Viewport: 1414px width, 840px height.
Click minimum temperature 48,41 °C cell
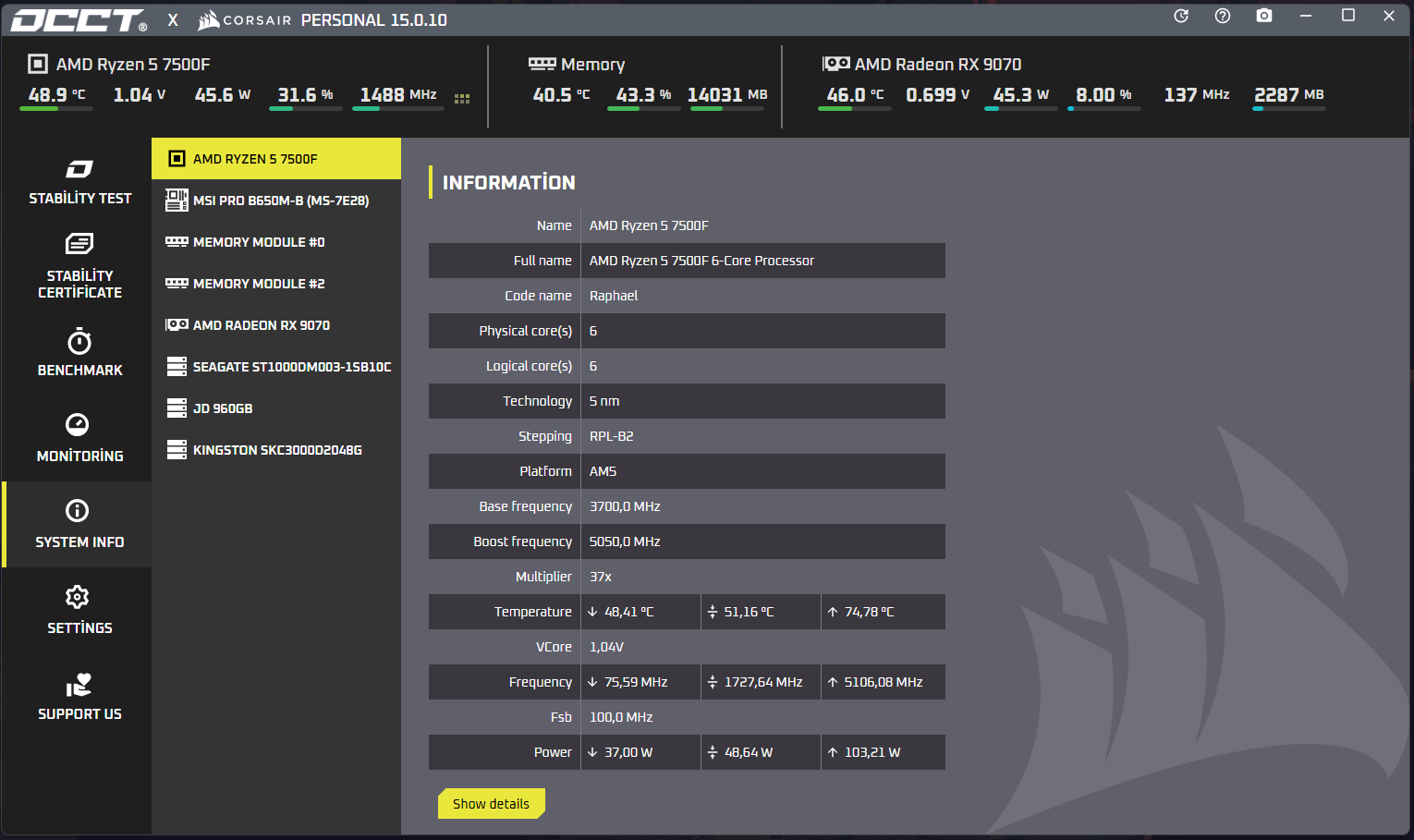640,612
